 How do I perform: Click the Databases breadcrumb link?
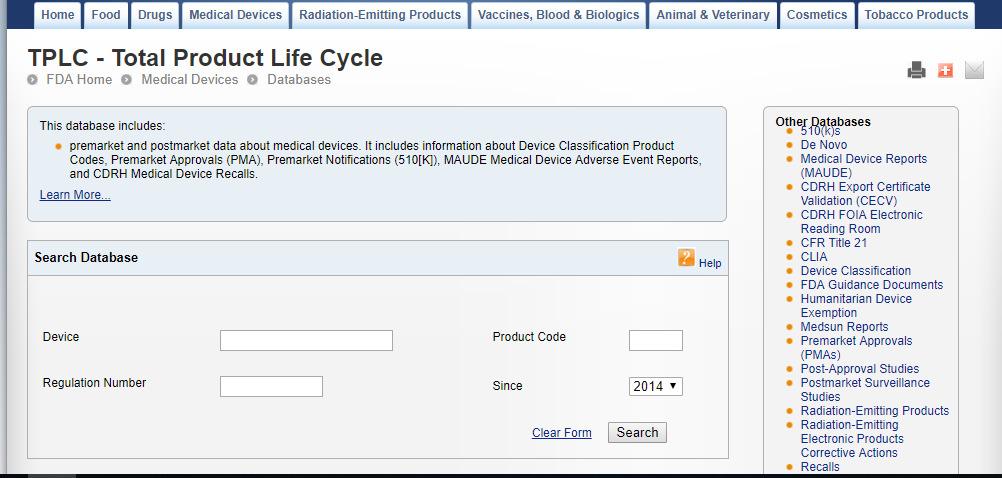click(x=299, y=80)
